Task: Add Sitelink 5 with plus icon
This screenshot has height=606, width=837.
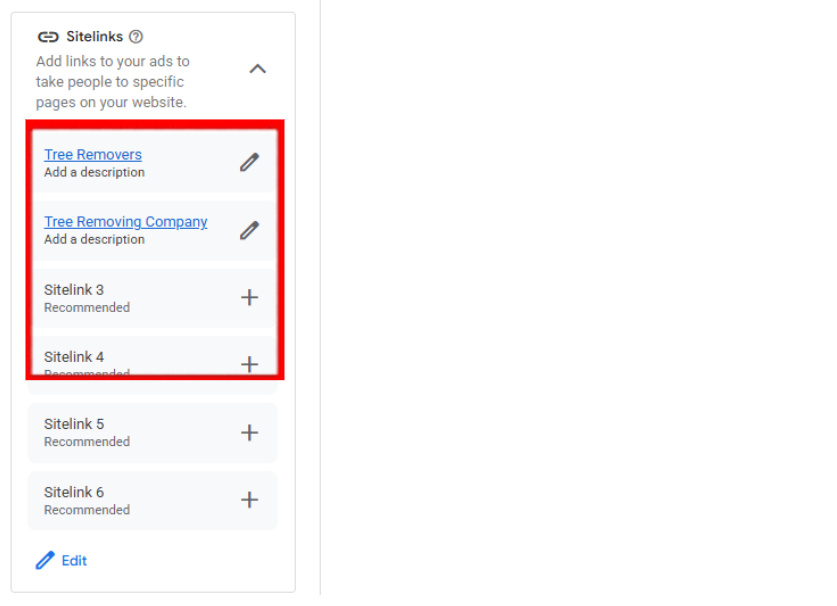Action: coord(249,432)
